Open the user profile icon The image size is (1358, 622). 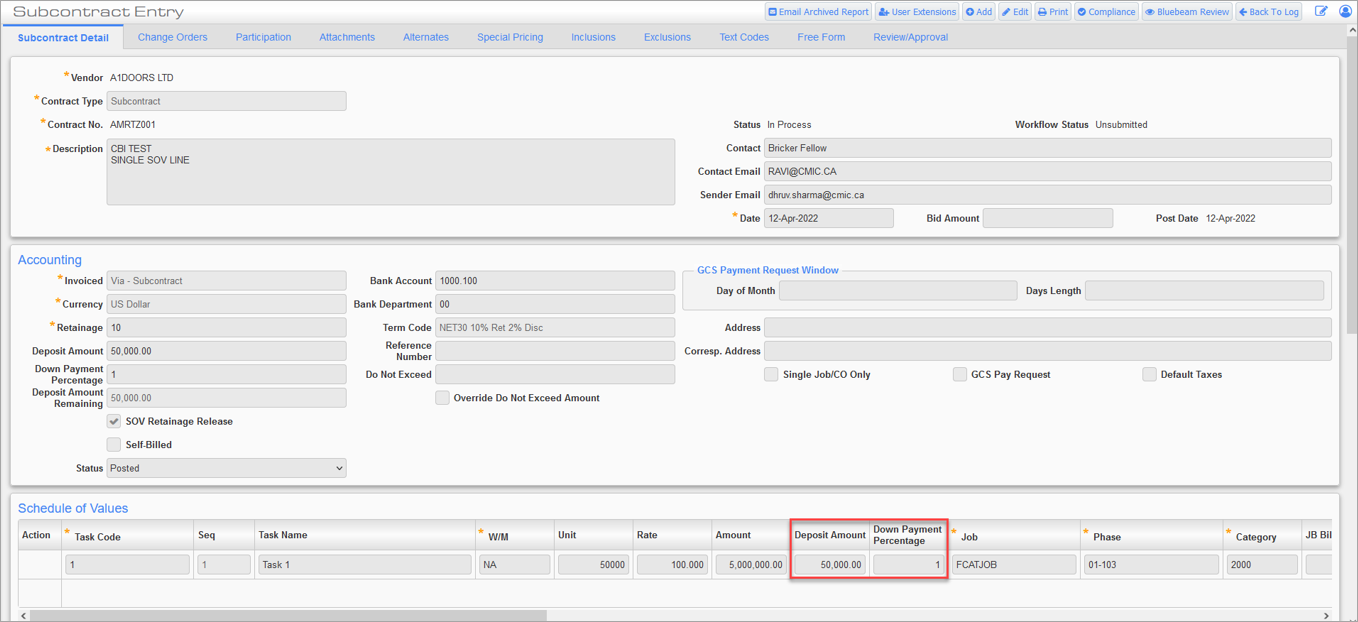(1345, 12)
